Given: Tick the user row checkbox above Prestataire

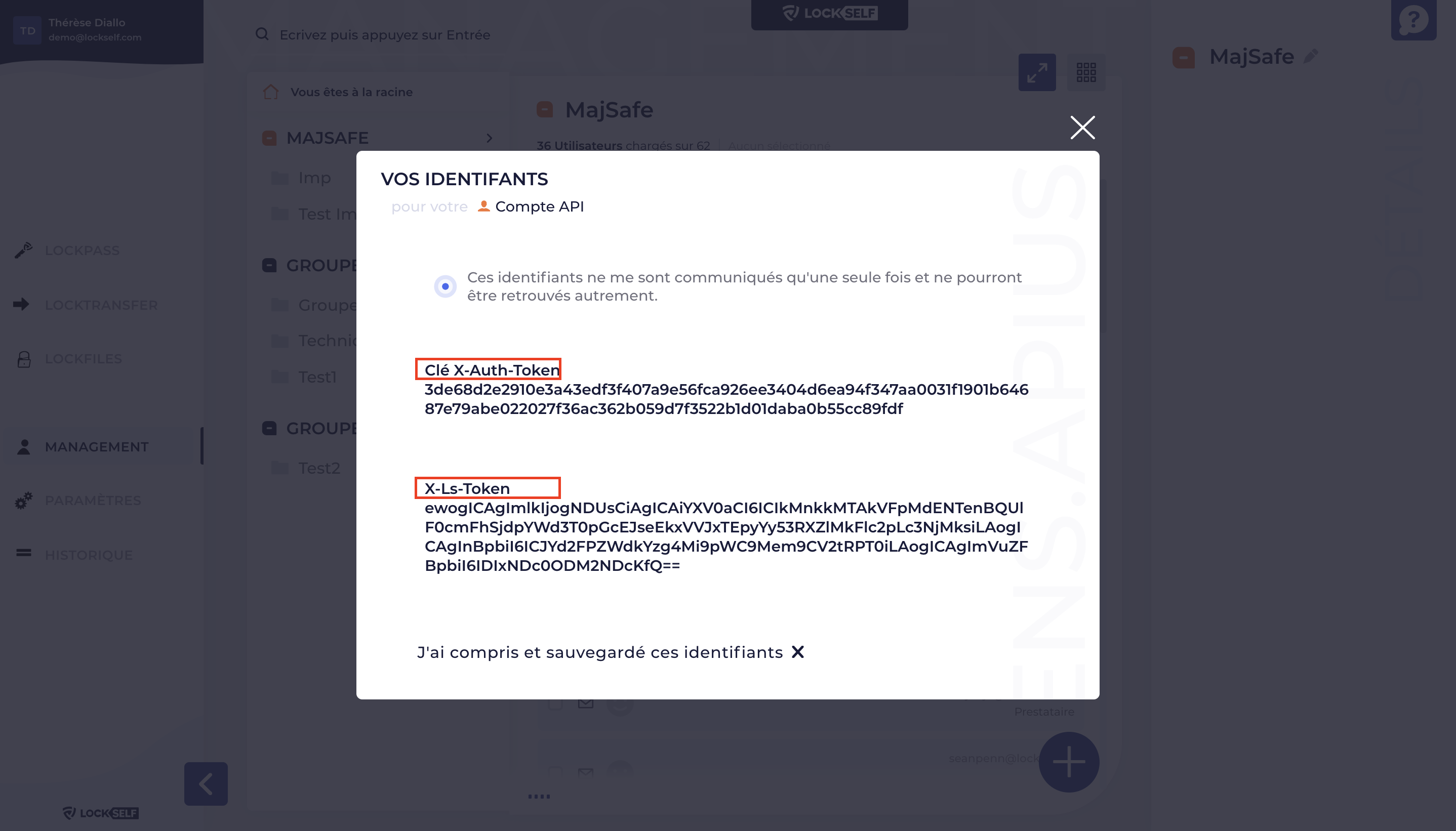Looking at the screenshot, I should pyautogui.click(x=555, y=703).
